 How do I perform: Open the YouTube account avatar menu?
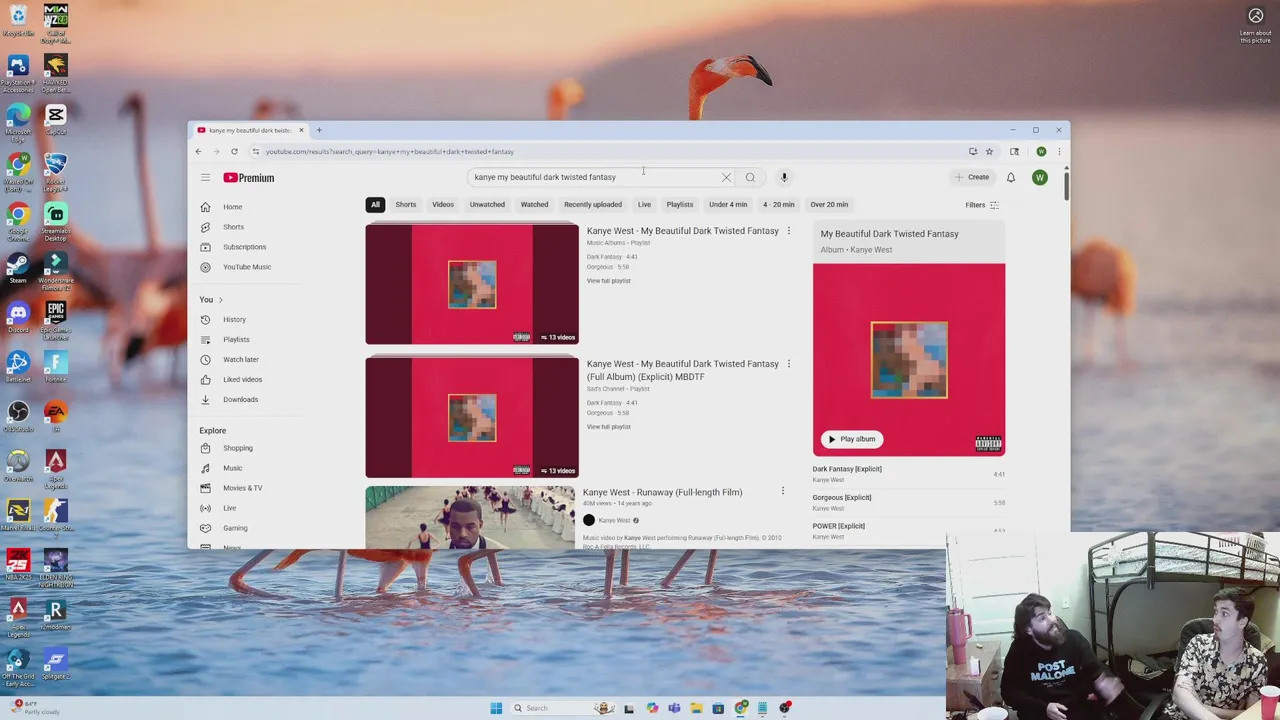1040,178
